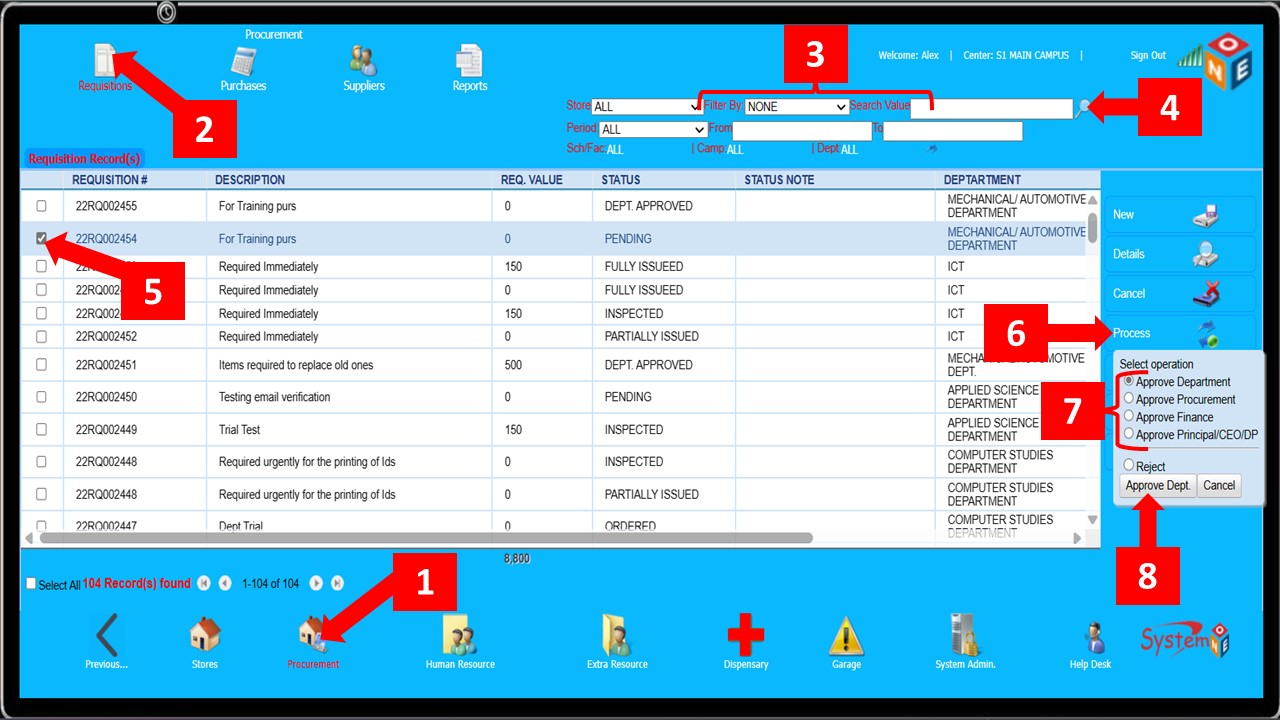
Task: Expand the Filter By dropdown
Action: point(796,106)
